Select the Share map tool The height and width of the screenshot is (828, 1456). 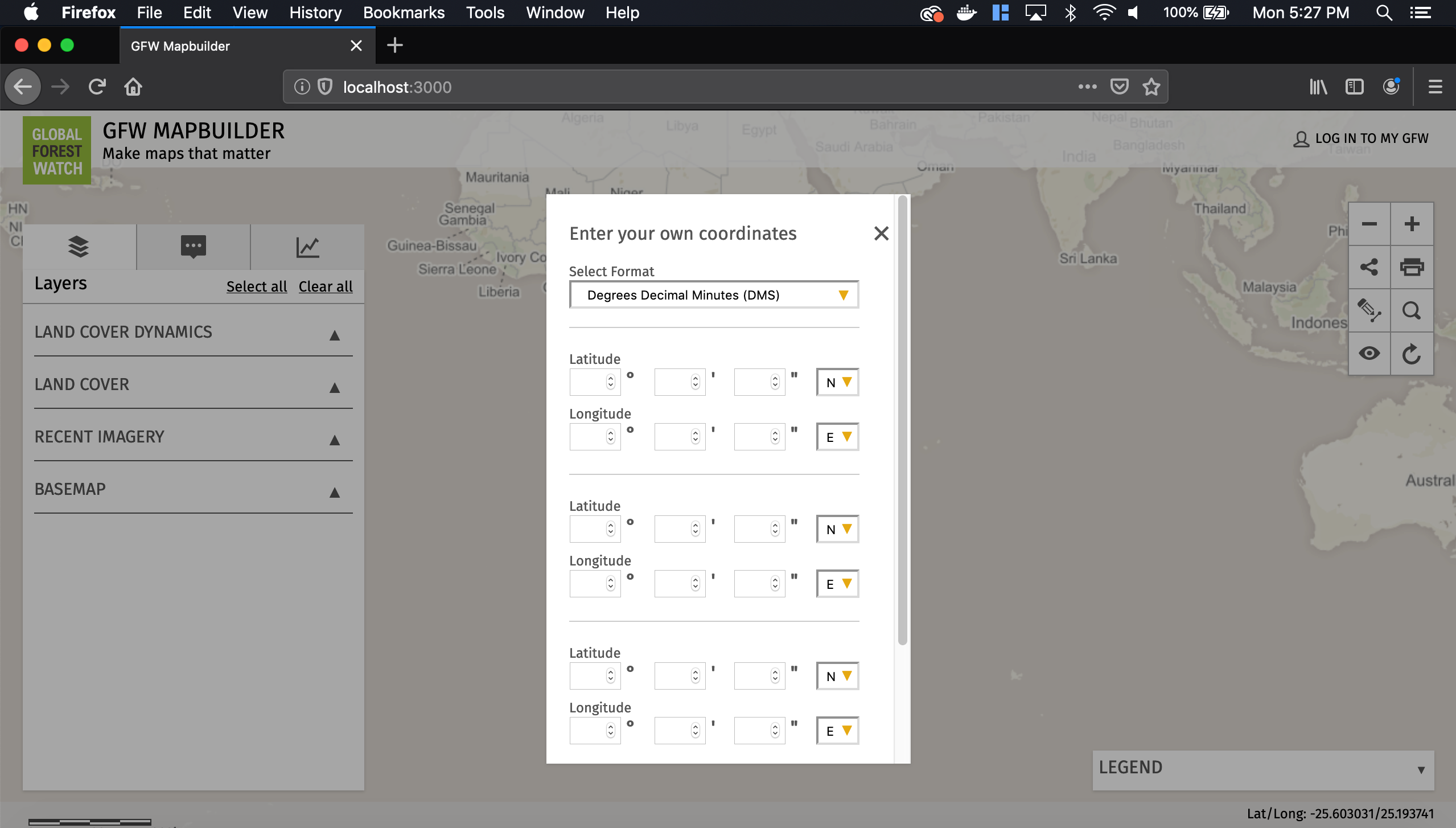tap(1369, 267)
